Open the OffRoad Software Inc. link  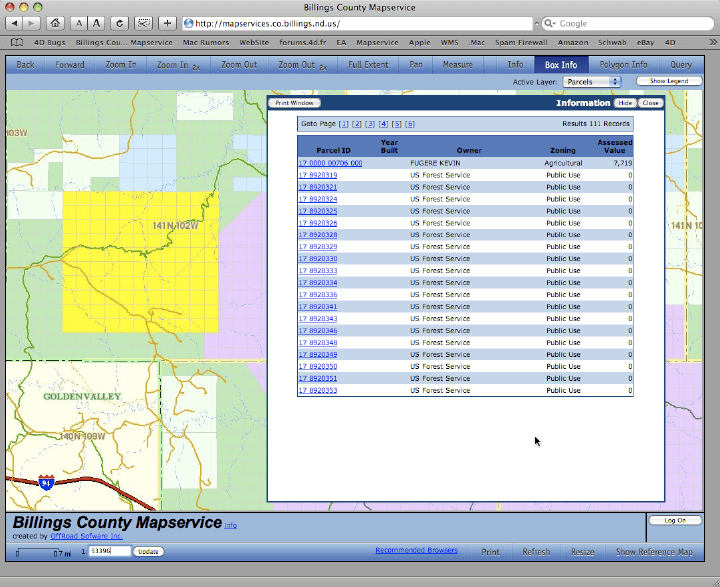click(x=86, y=536)
